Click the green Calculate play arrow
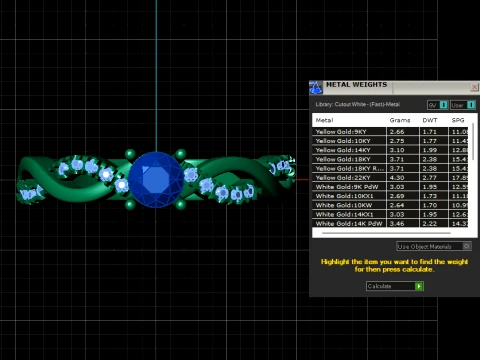The height and width of the screenshot is (360, 480). pyautogui.click(x=419, y=286)
